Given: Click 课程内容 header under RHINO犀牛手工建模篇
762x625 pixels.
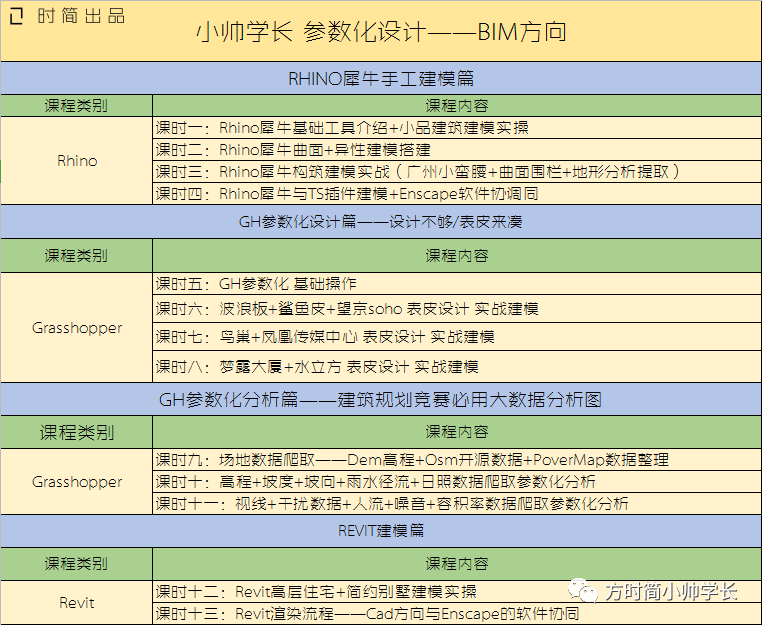Looking at the screenshot, I should coord(457,105).
